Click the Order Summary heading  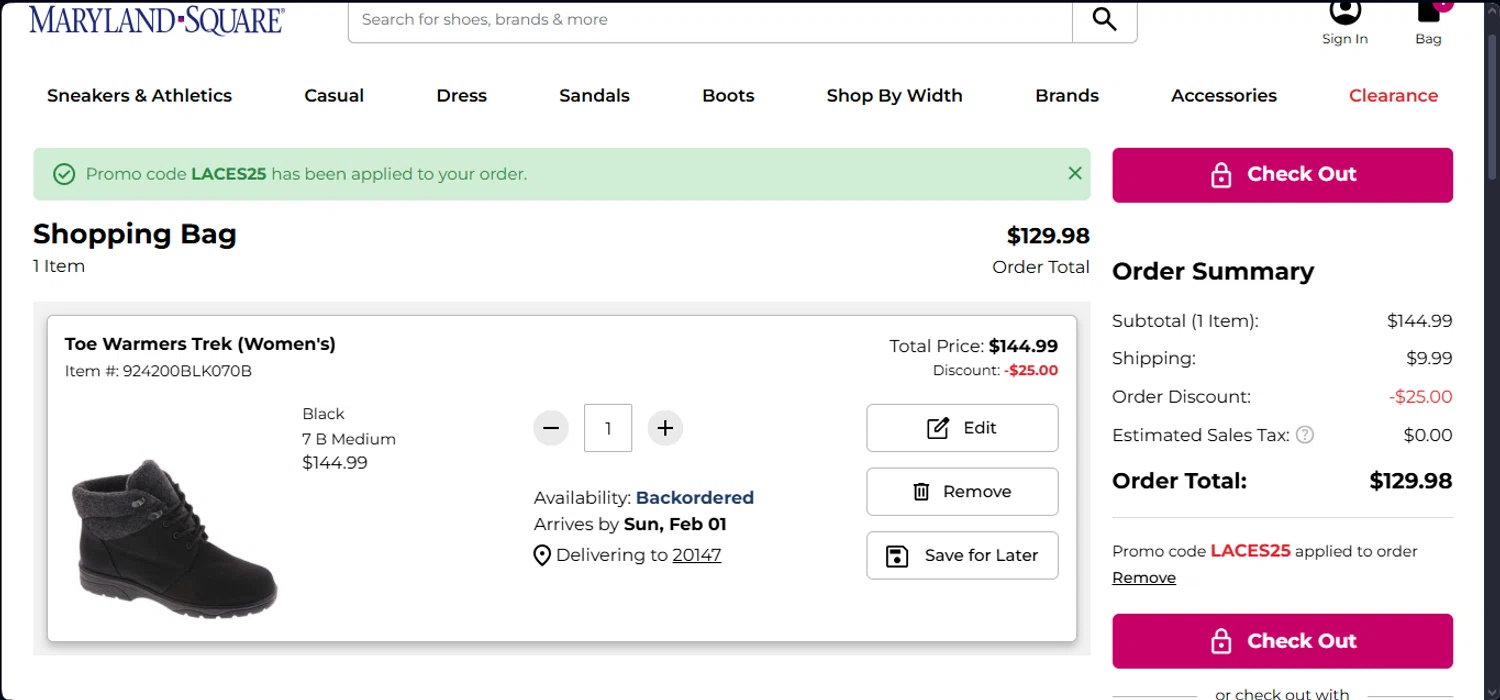click(x=1213, y=272)
